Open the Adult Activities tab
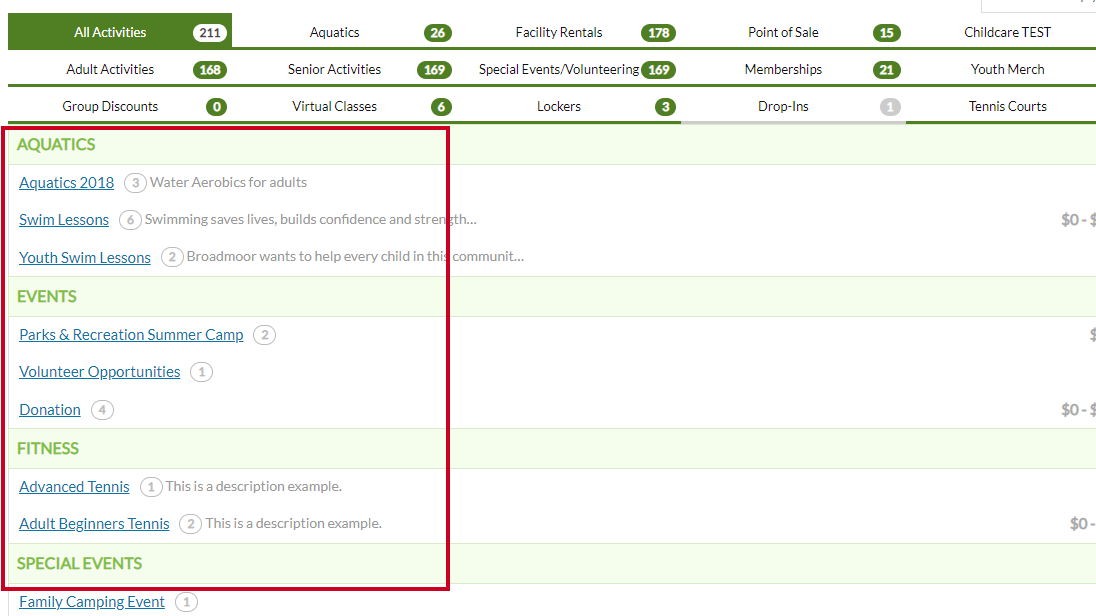The image size is (1096, 616). 110,69
